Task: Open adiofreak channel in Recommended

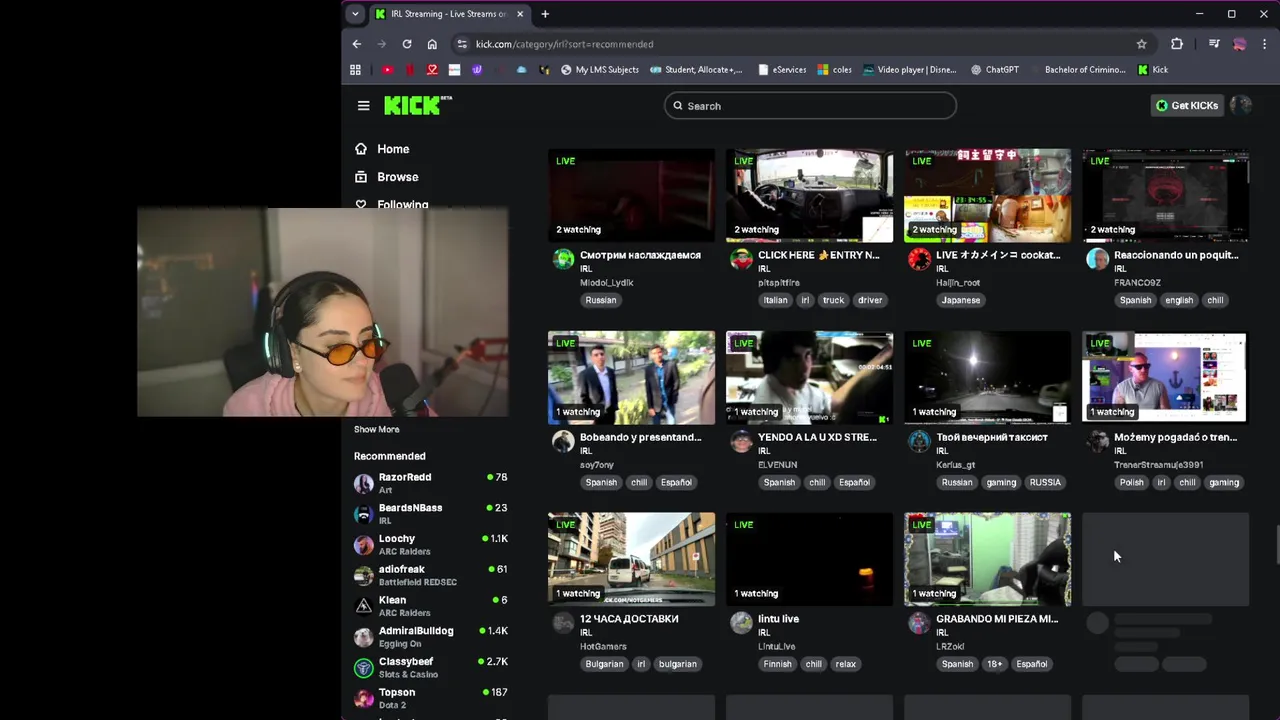Action: coord(431,575)
